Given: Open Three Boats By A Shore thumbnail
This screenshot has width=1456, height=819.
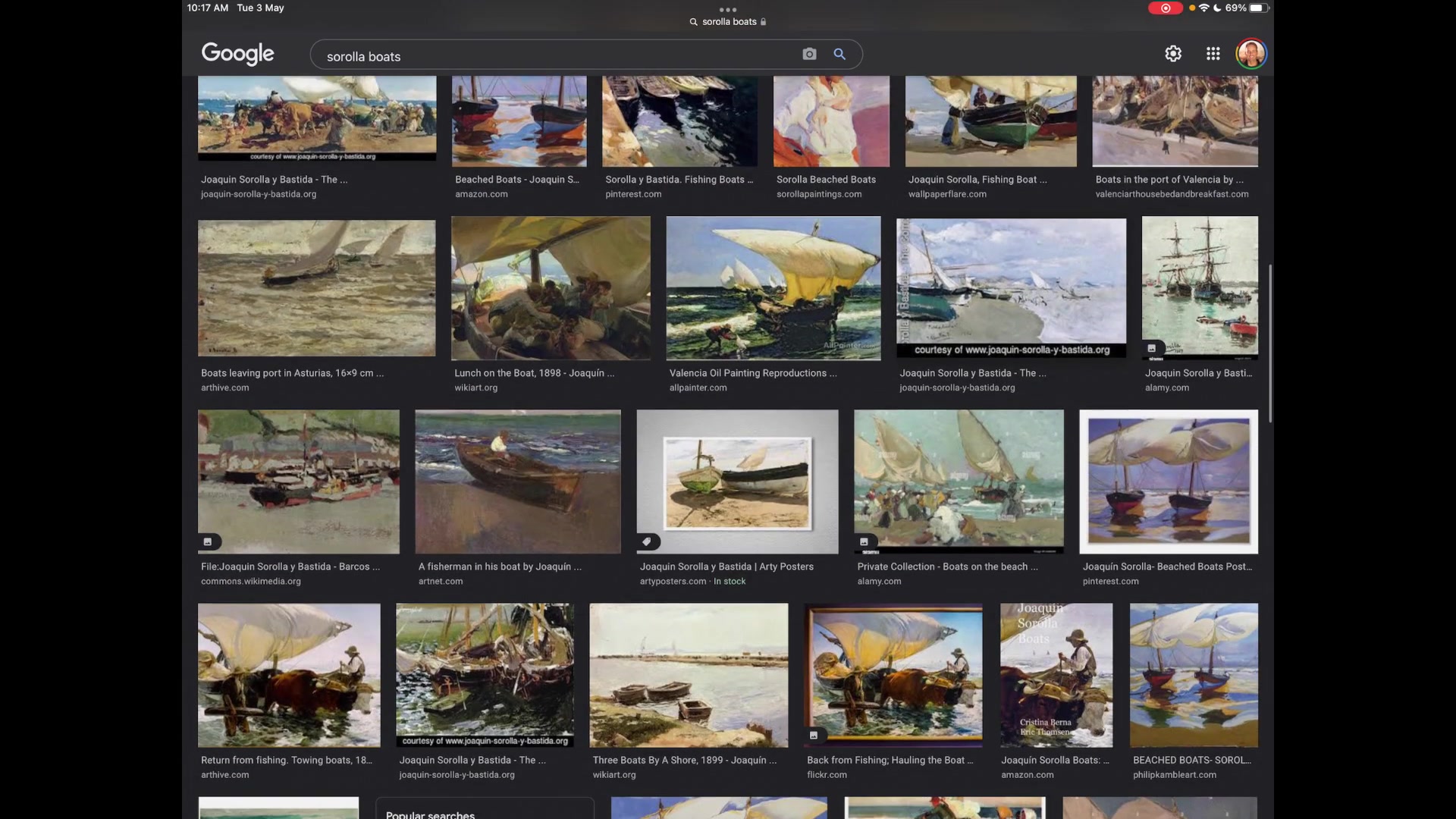Looking at the screenshot, I should point(689,676).
